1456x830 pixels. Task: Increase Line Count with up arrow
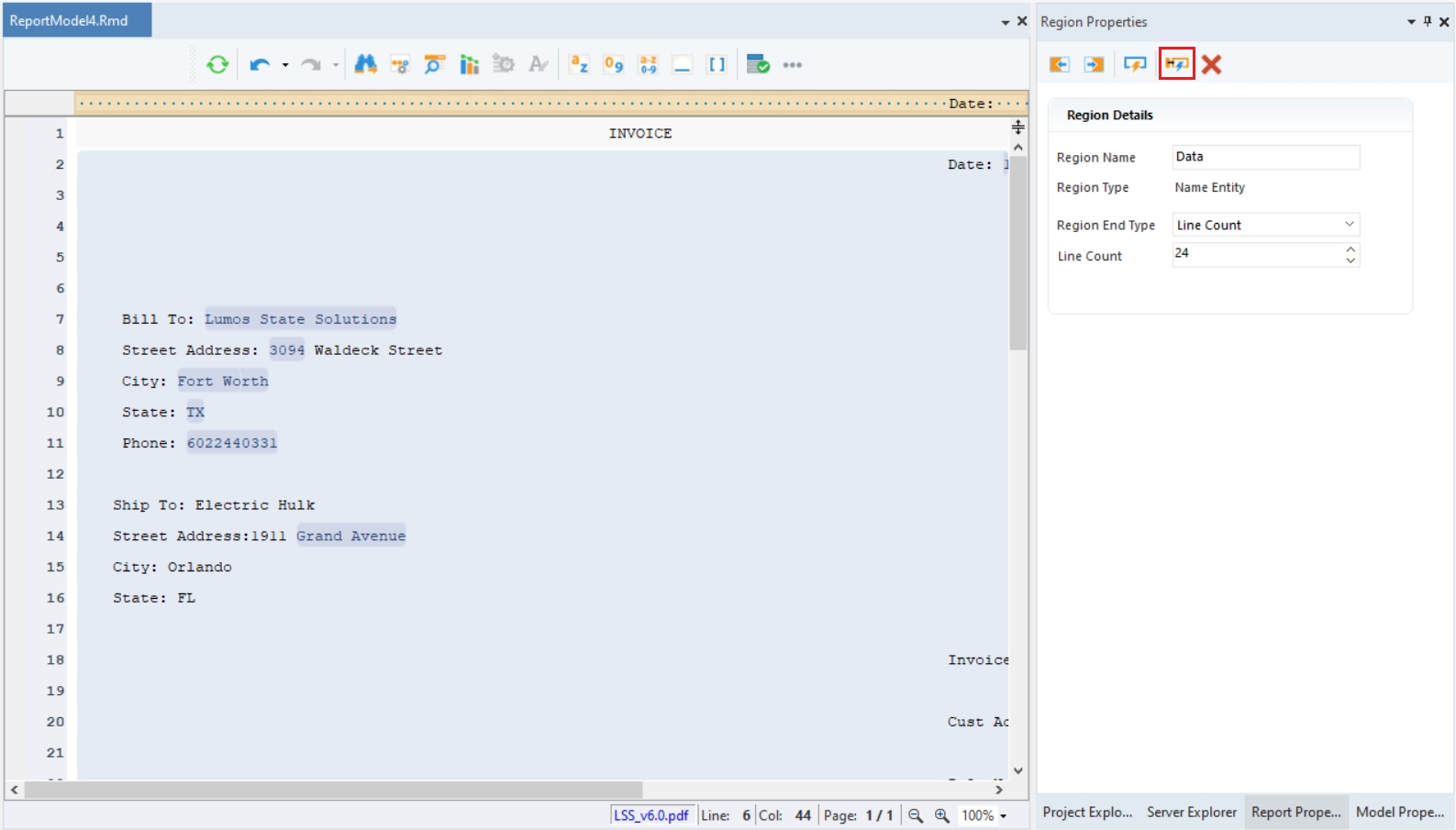pyautogui.click(x=1350, y=249)
